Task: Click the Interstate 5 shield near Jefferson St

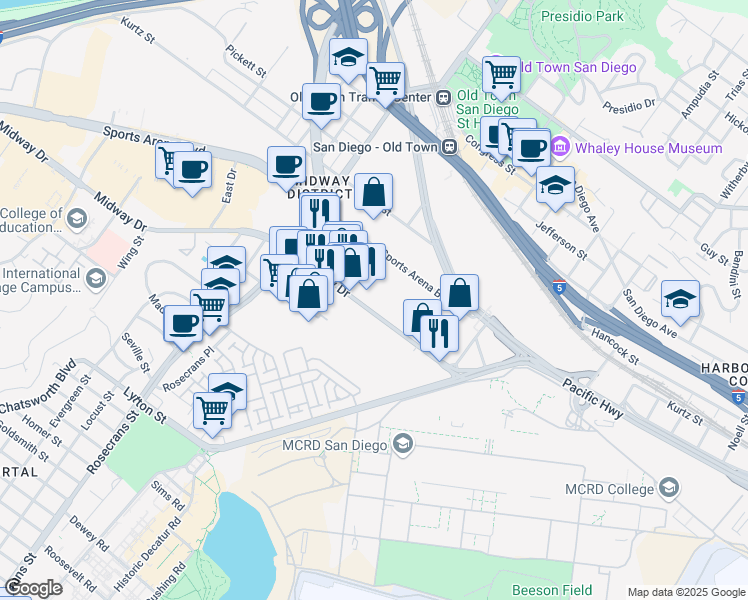Action: tap(560, 288)
